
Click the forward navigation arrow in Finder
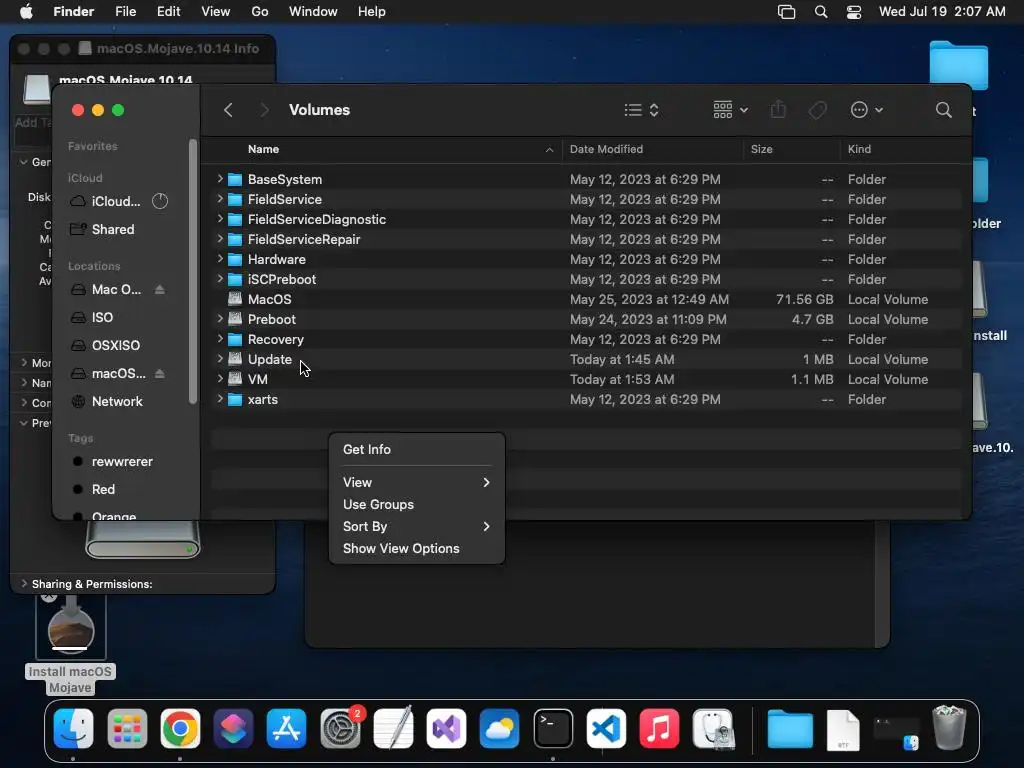(x=264, y=110)
